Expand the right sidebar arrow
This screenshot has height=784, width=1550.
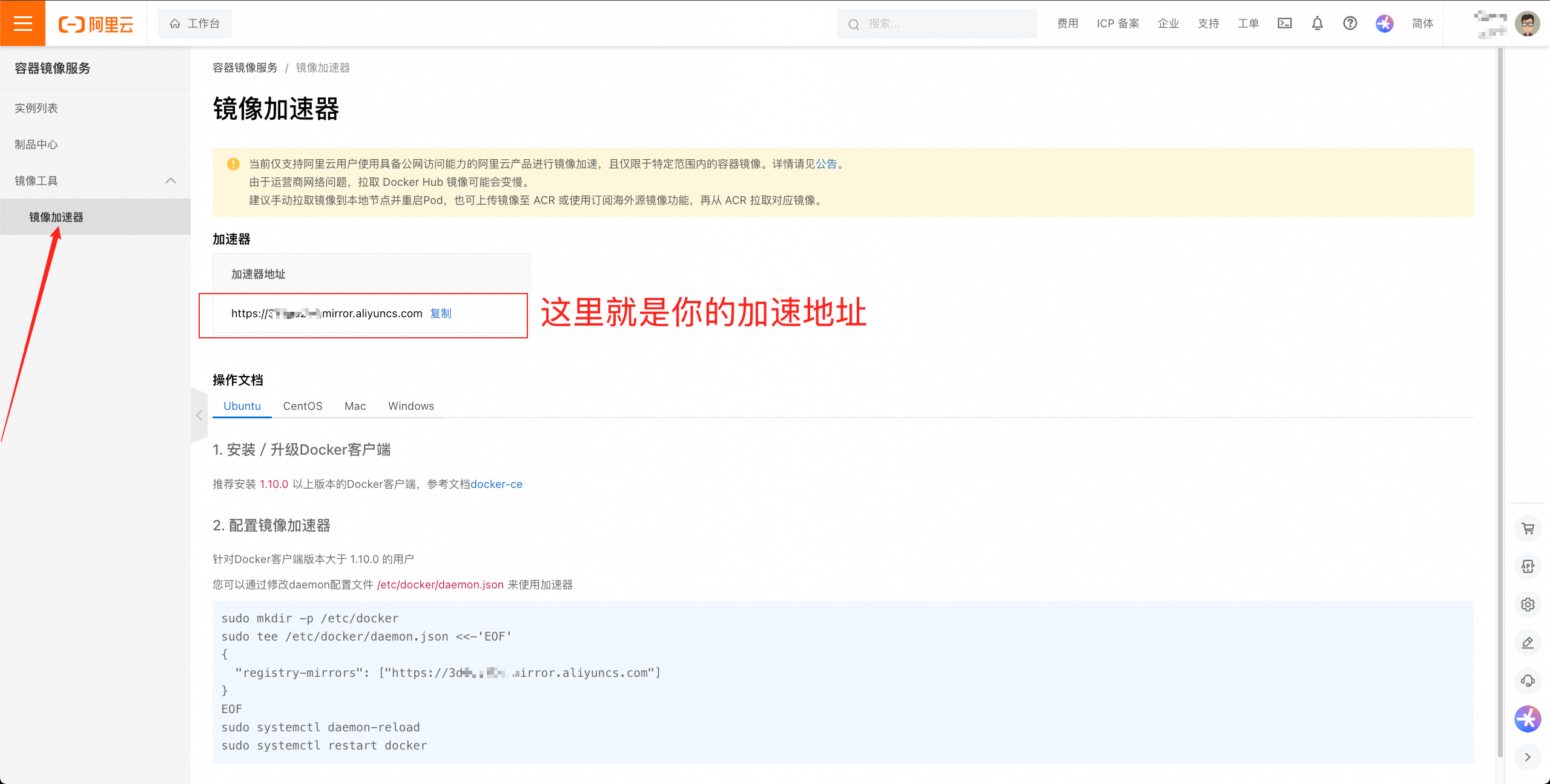point(1528,757)
